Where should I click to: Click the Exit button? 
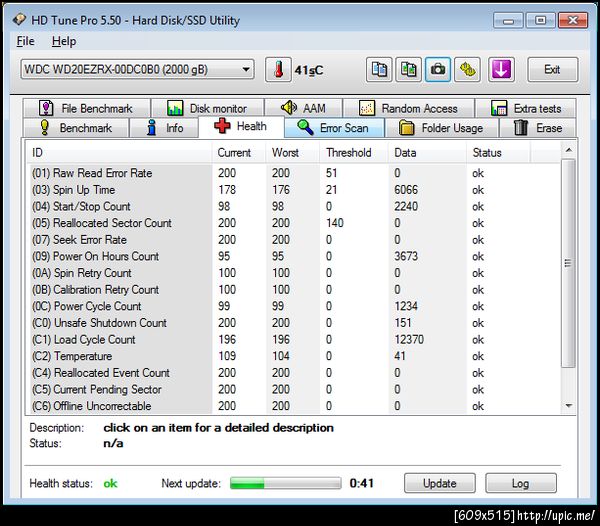[x=552, y=70]
